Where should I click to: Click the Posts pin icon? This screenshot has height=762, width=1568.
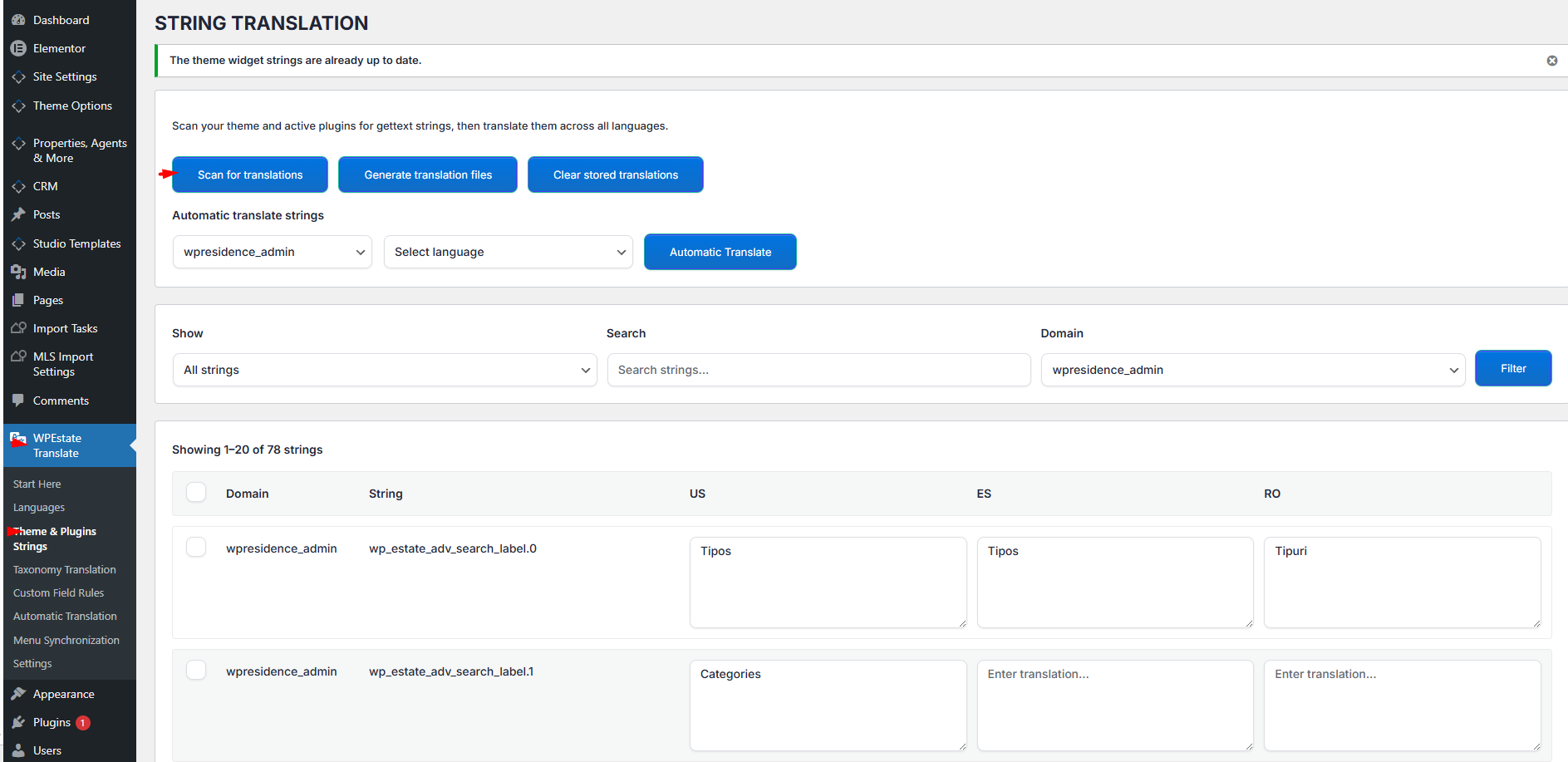(x=18, y=214)
